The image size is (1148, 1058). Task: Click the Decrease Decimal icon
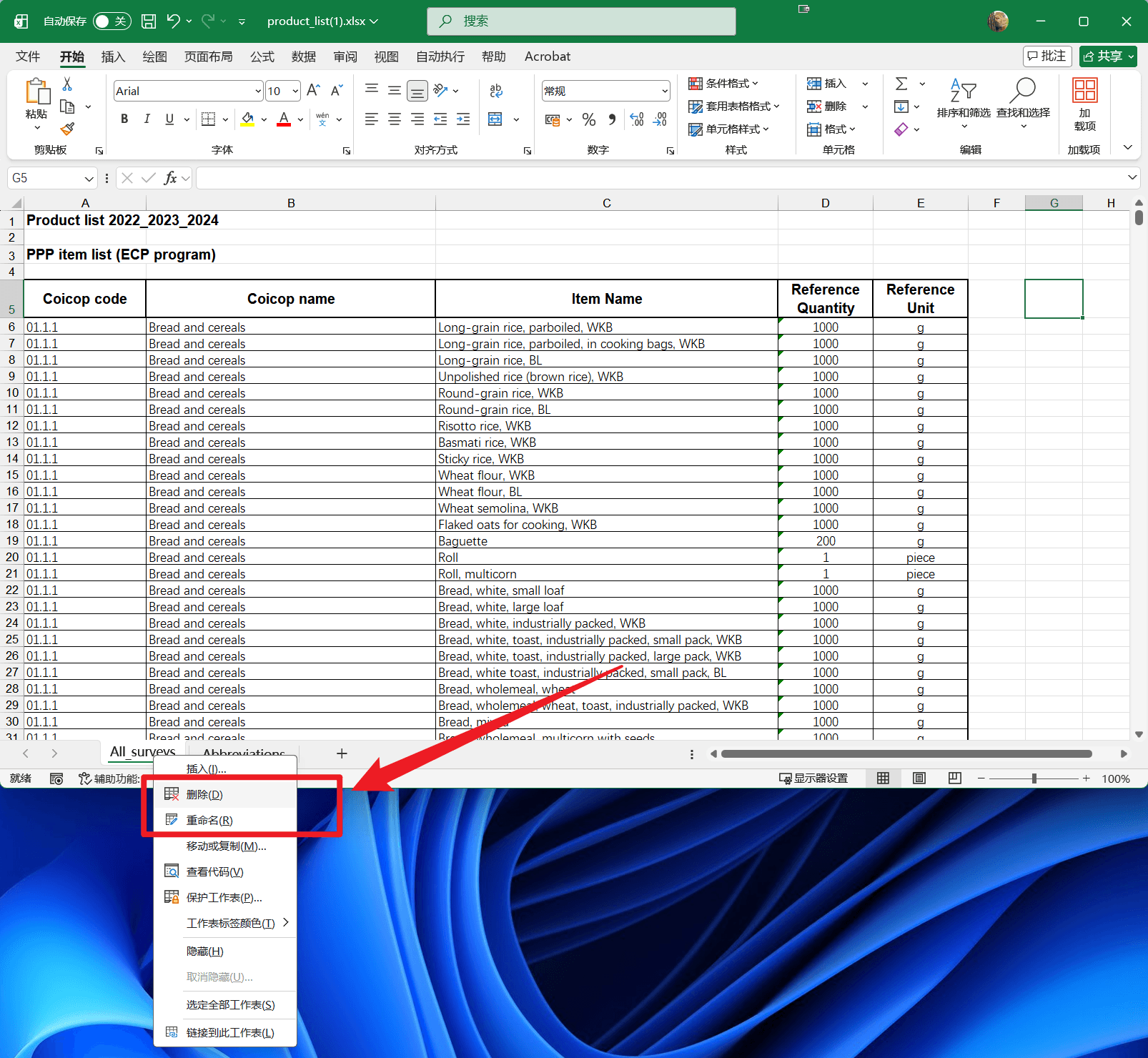(660, 119)
